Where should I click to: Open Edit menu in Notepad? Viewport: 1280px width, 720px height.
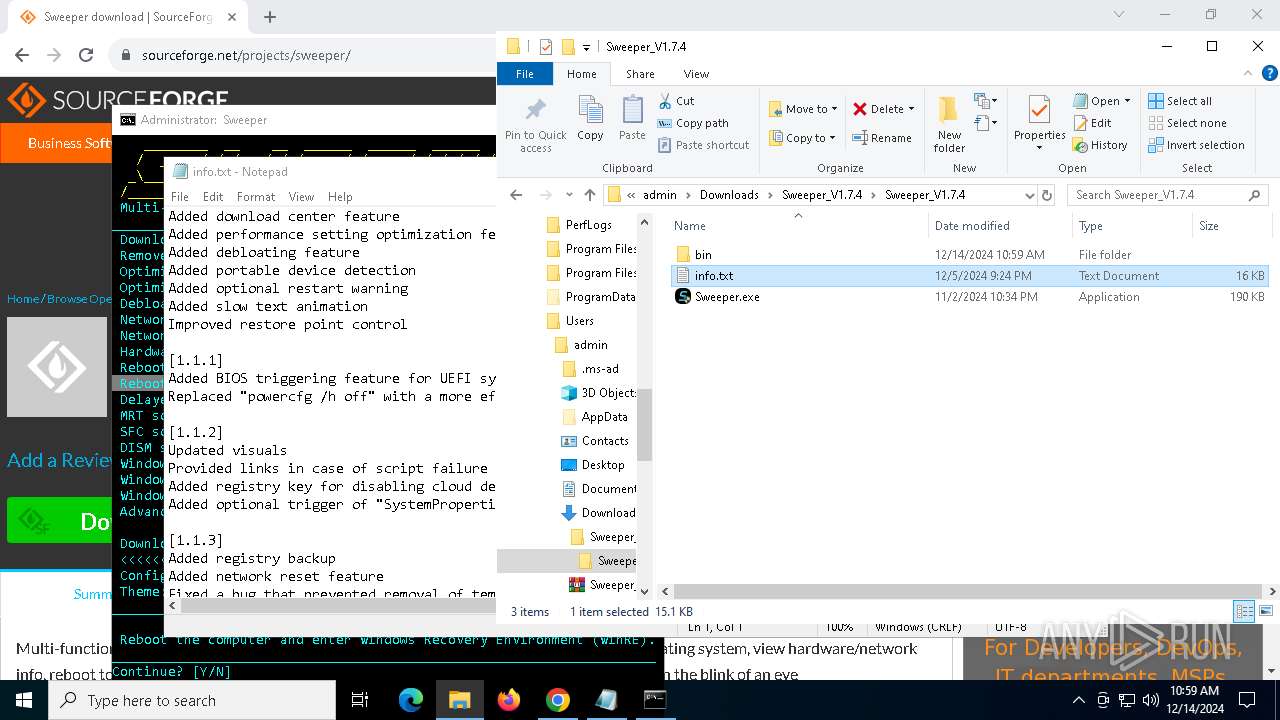tap(213, 197)
